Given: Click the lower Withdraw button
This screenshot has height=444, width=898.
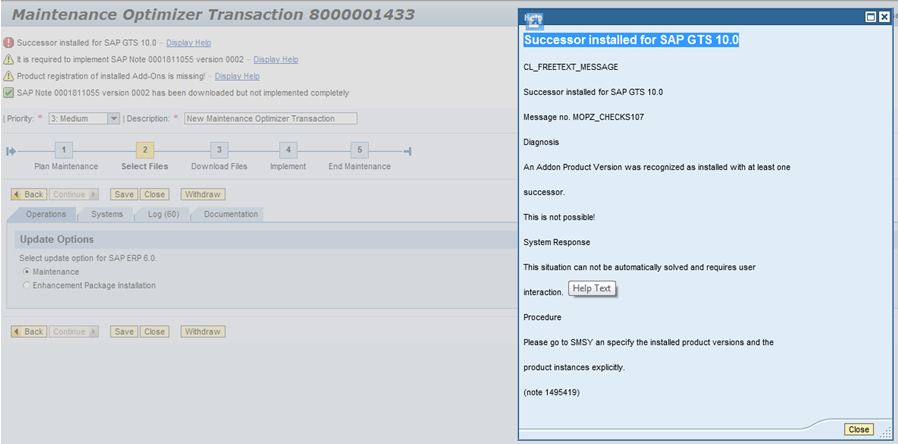Looking at the screenshot, I should [x=203, y=332].
